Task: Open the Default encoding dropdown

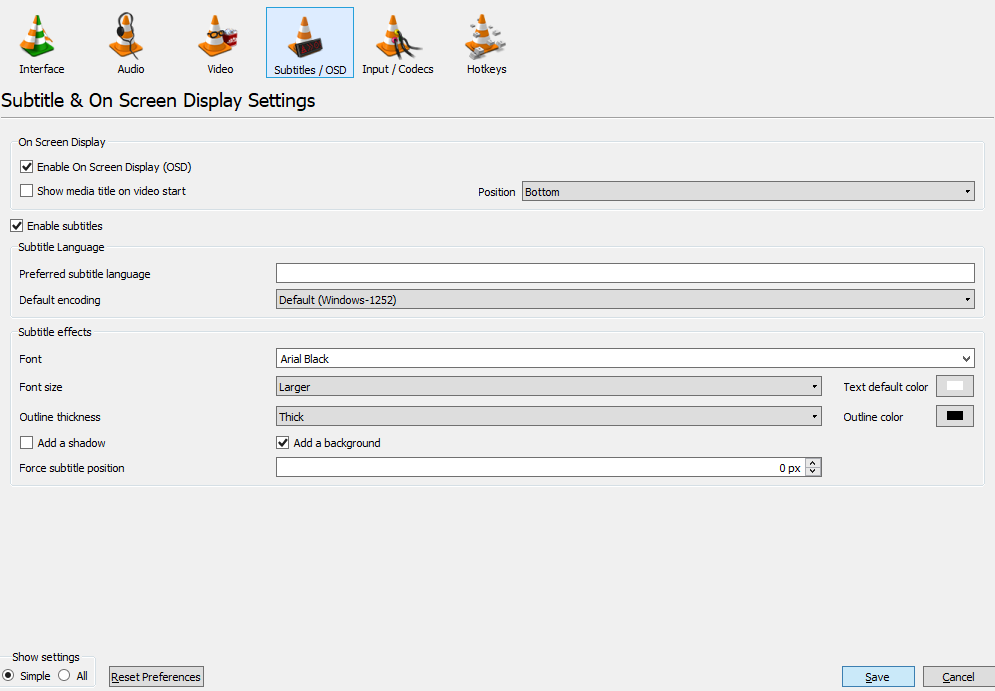Action: tap(624, 300)
